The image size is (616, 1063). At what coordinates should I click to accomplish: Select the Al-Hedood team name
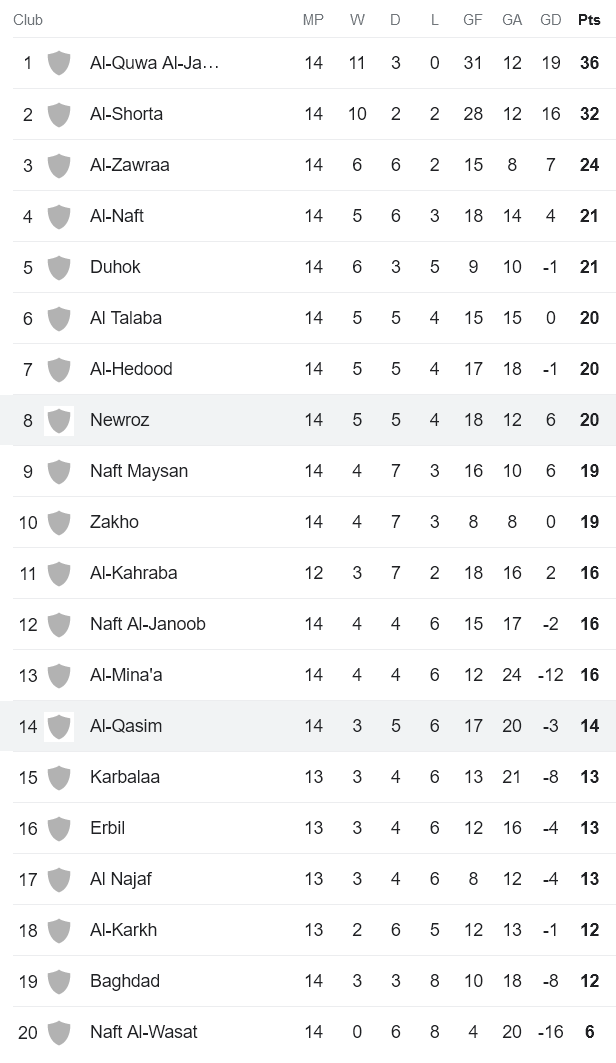click(x=131, y=369)
